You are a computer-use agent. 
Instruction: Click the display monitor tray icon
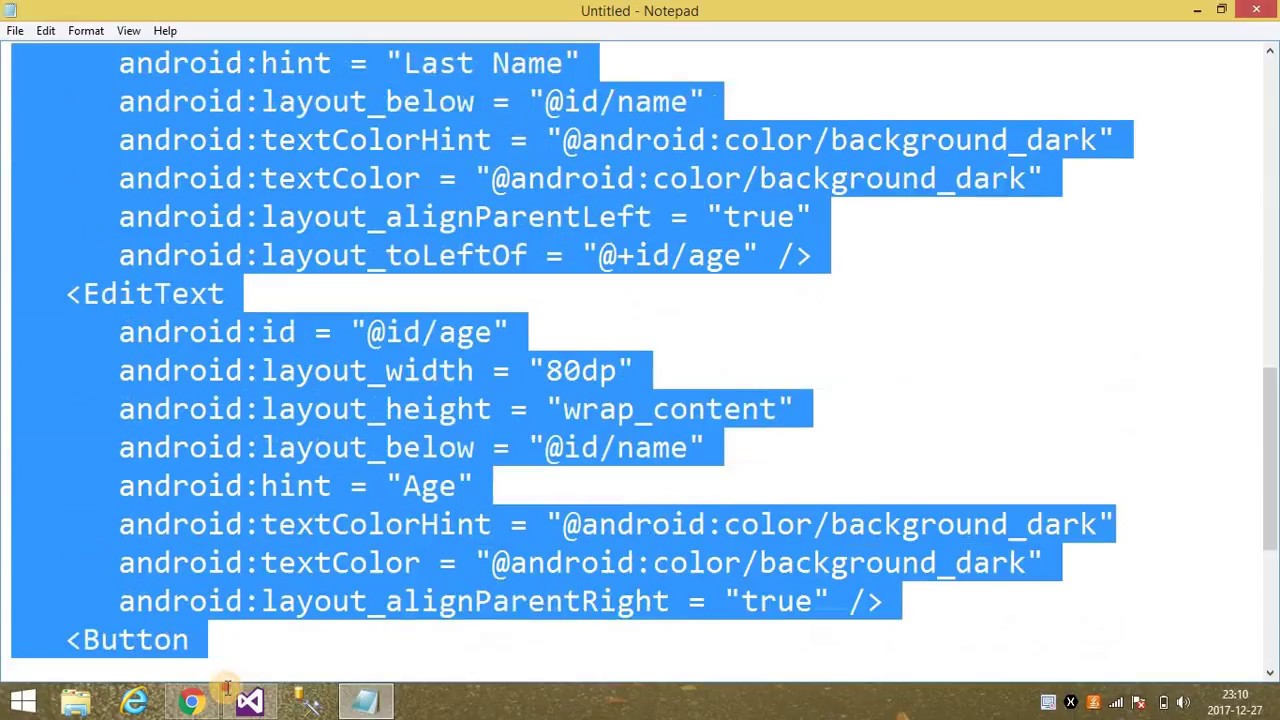[1048, 703]
